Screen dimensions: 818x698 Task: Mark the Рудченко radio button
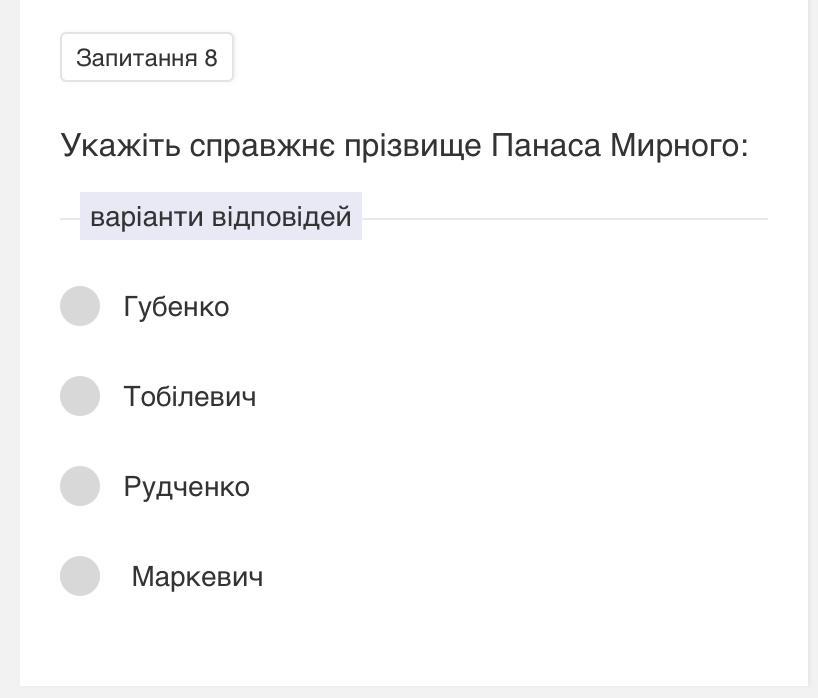[x=80, y=486]
